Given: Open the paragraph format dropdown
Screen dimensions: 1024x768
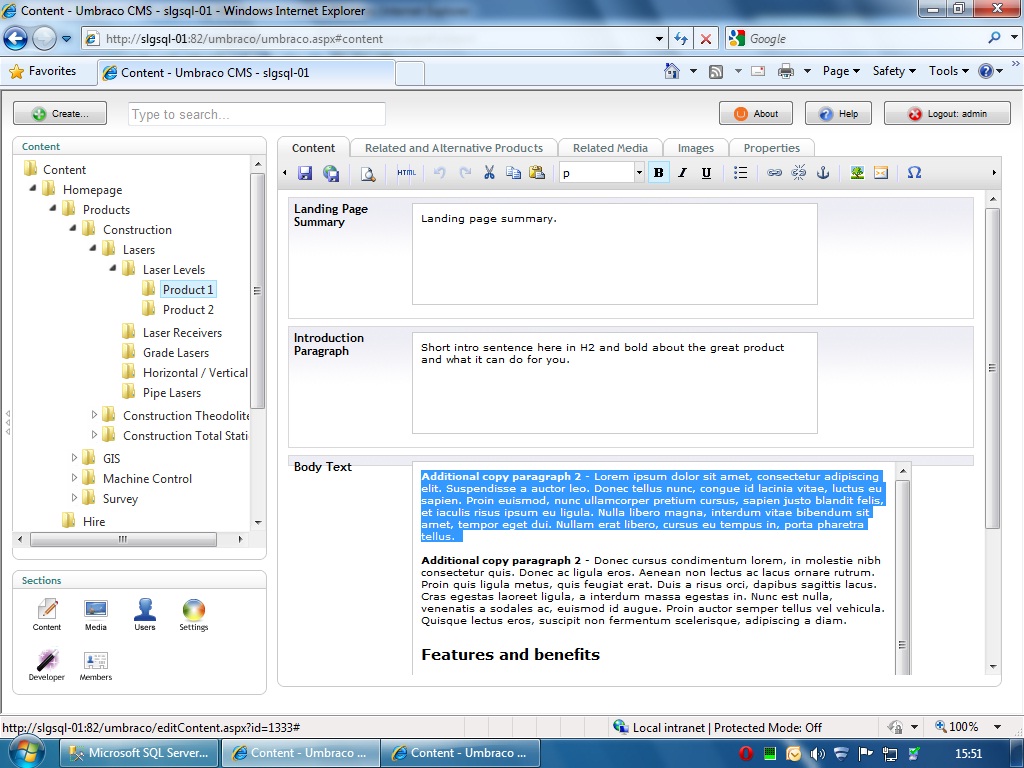Looking at the screenshot, I should [x=639, y=172].
